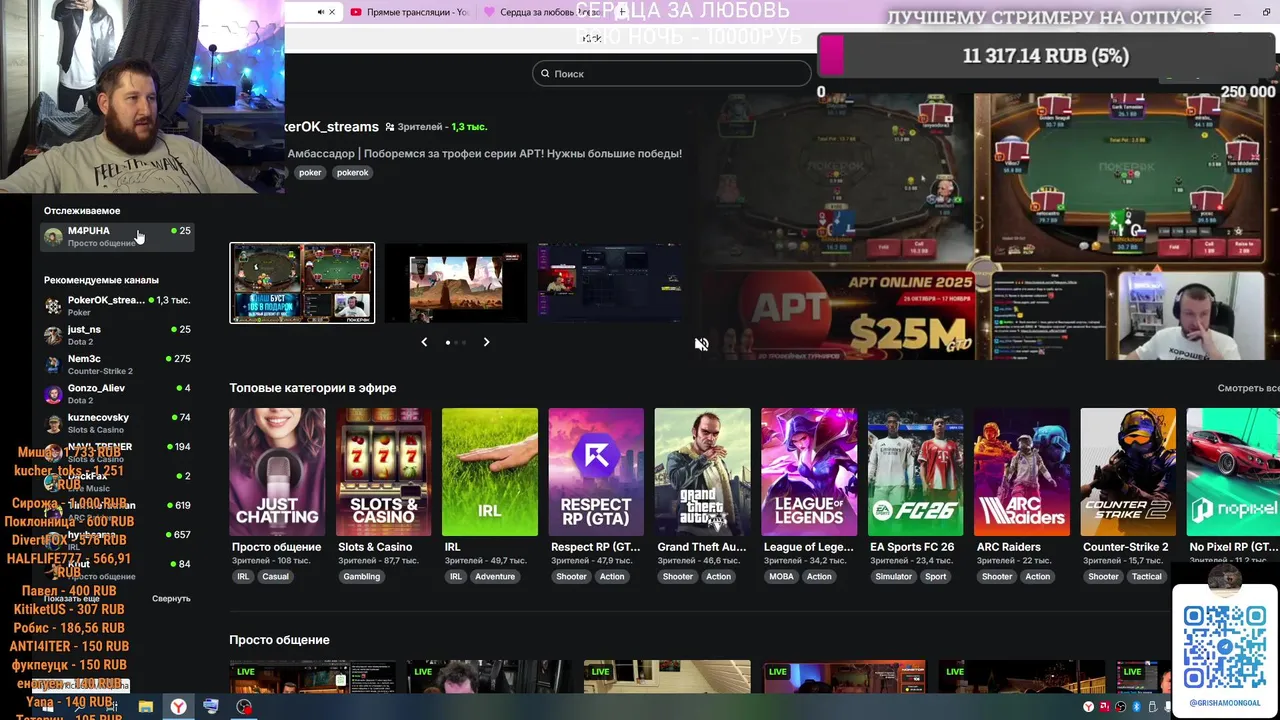
Task: Select the Casual tag under Просто общение
Action: [275, 576]
